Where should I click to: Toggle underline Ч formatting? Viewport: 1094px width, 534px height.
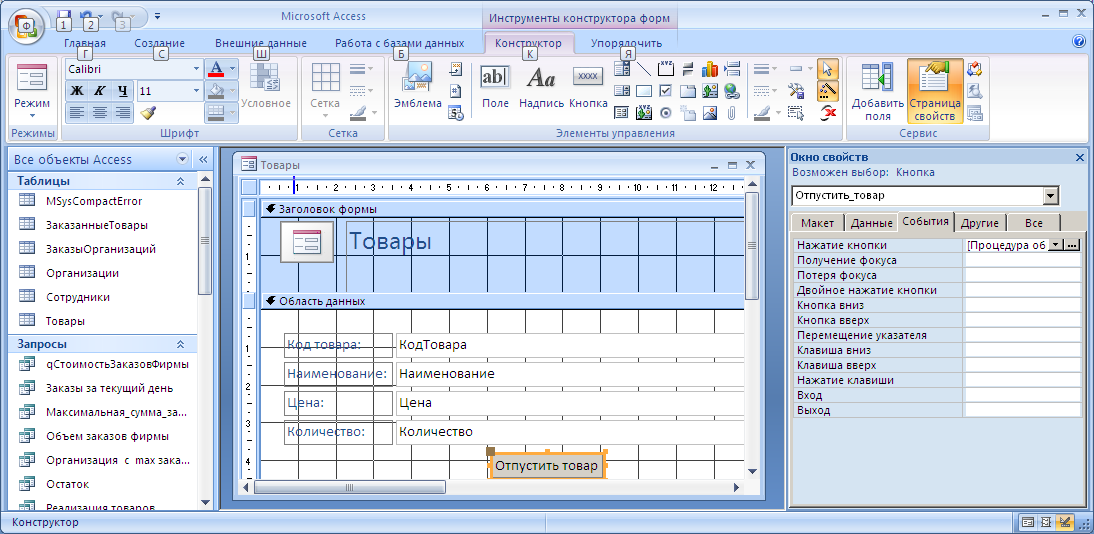tap(123, 90)
